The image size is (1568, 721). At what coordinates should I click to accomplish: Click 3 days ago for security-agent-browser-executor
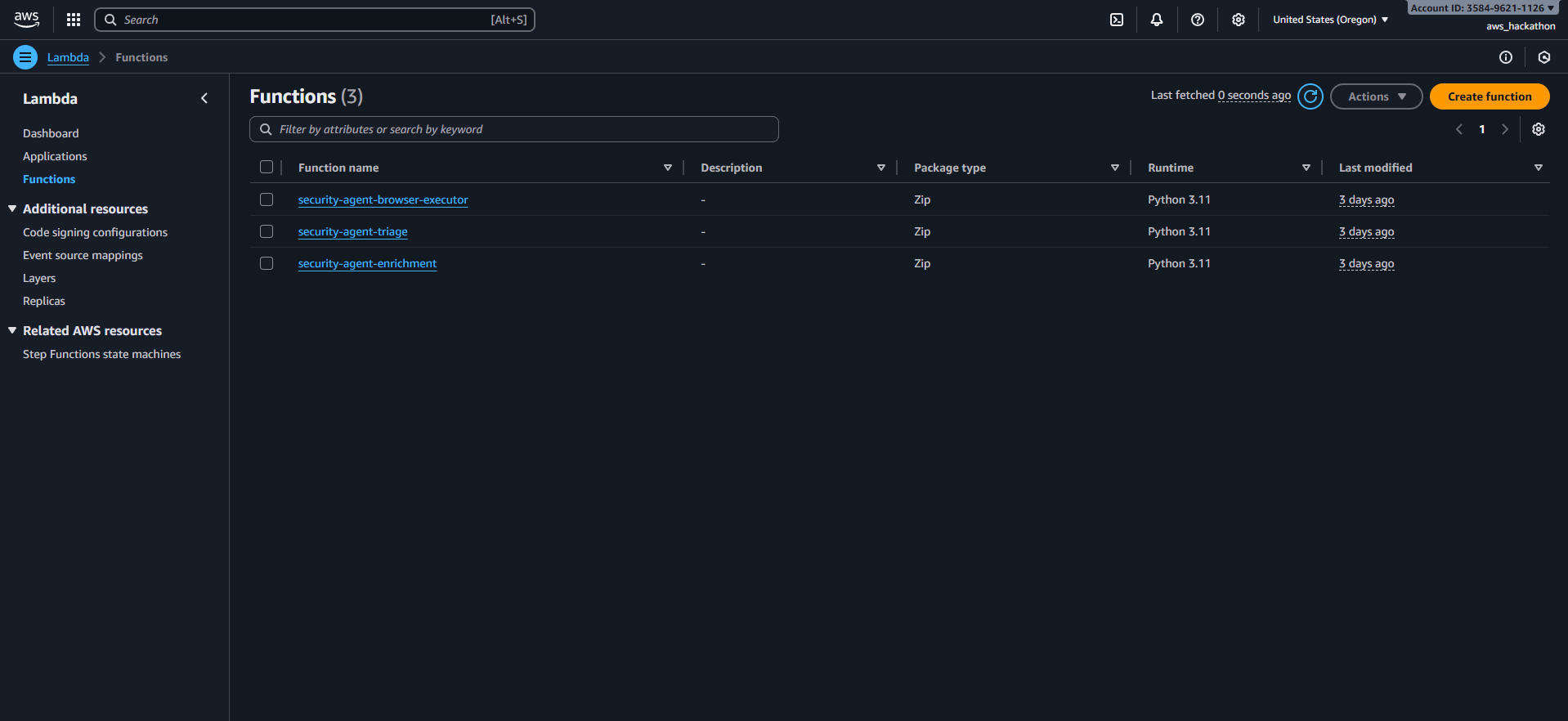point(1366,199)
